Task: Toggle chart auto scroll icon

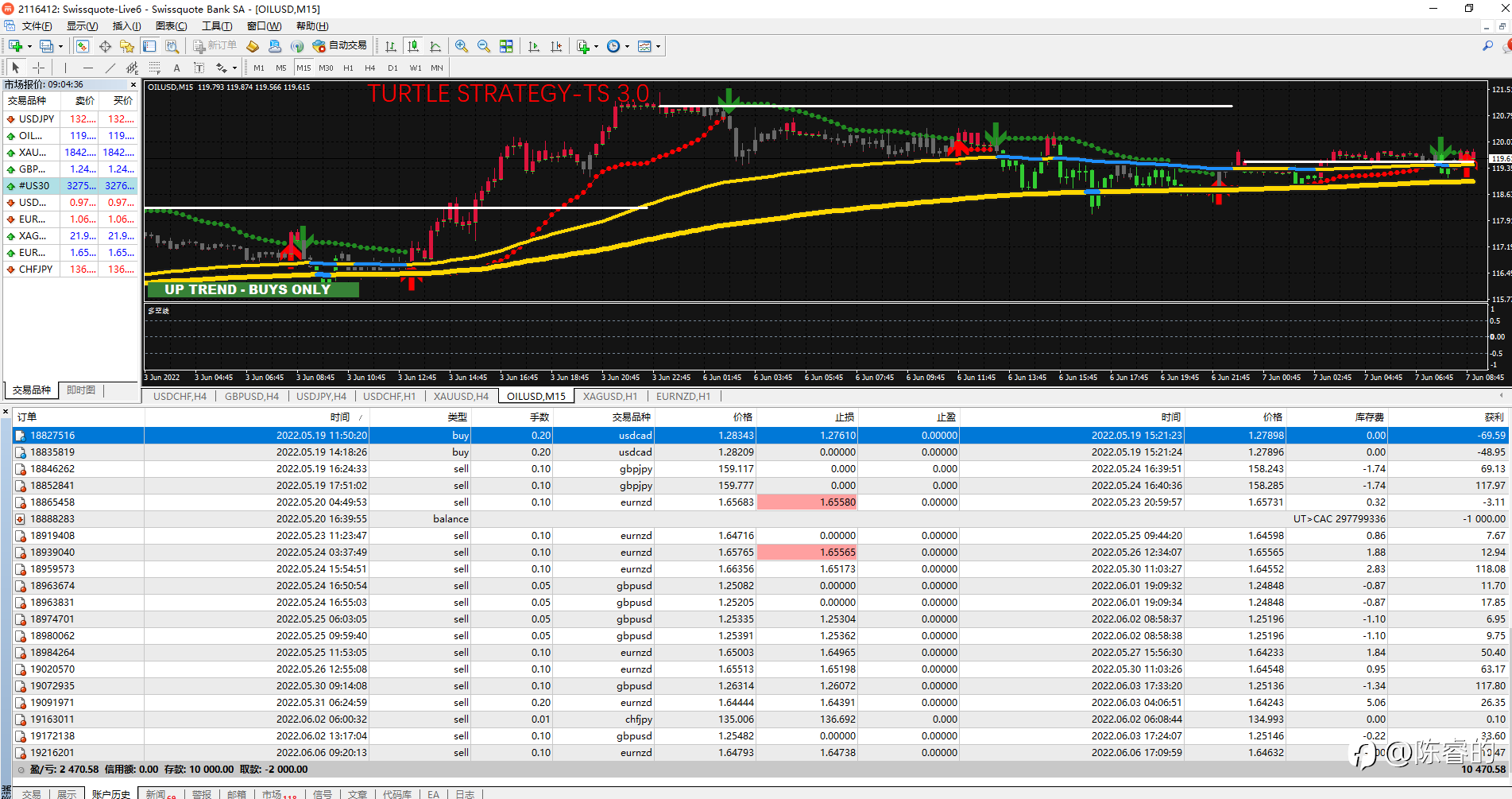Action: pos(534,46)
